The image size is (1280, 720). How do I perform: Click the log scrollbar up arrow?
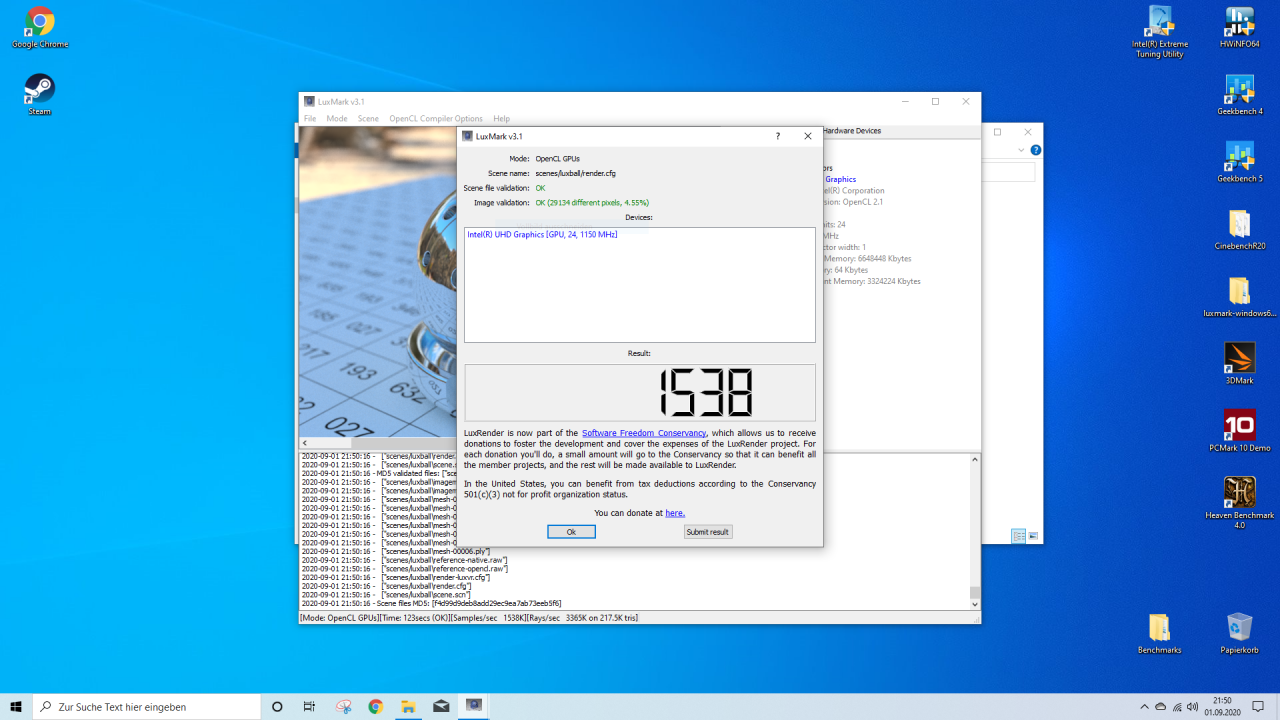click(975, 459)
